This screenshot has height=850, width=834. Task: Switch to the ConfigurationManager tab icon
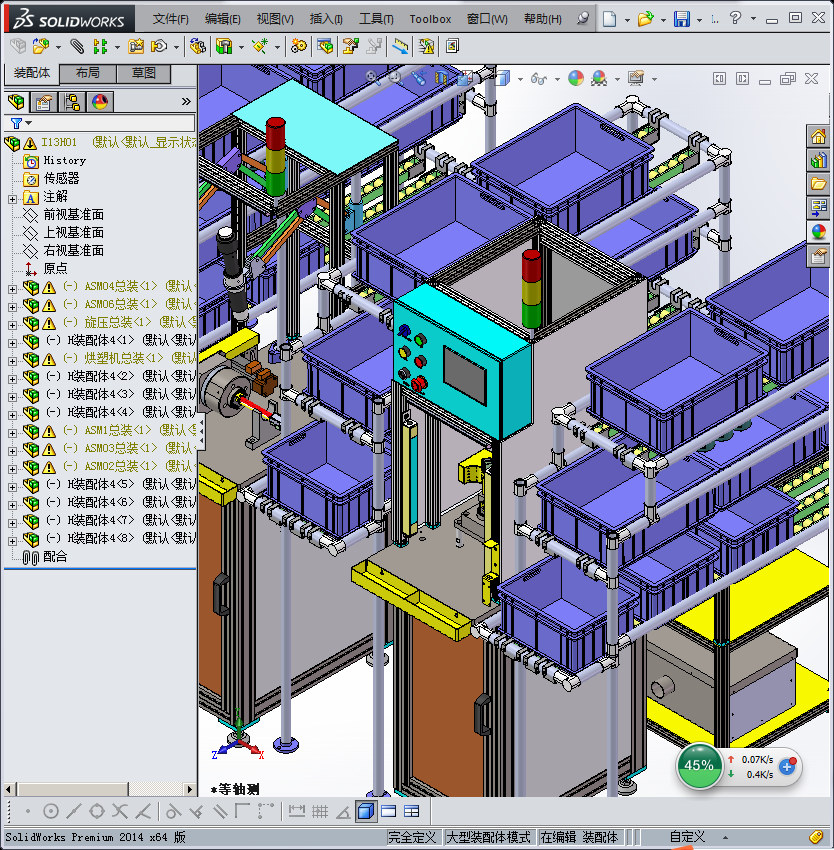pyautogui.click(x=72, y=102)
